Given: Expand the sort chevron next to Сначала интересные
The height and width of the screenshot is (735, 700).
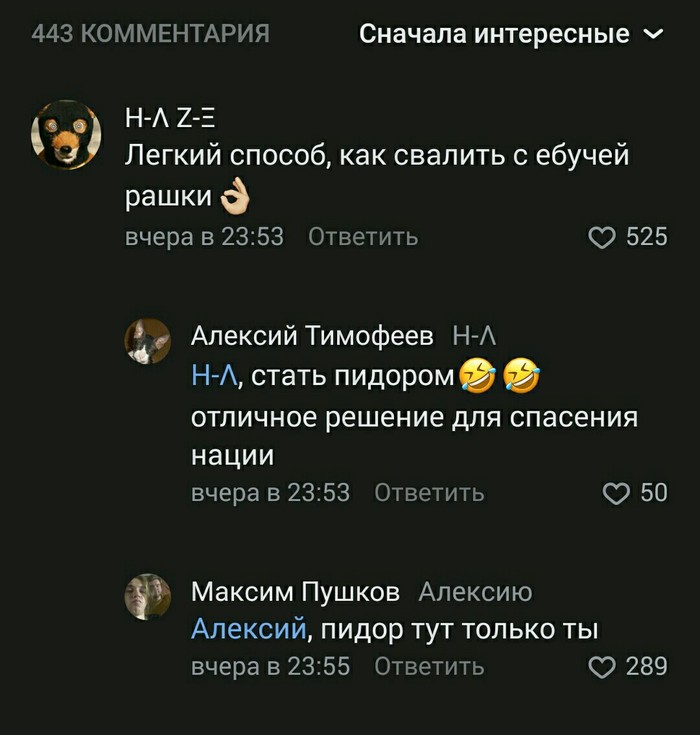Looking at the screenshot, I should (x=653, y=34).
